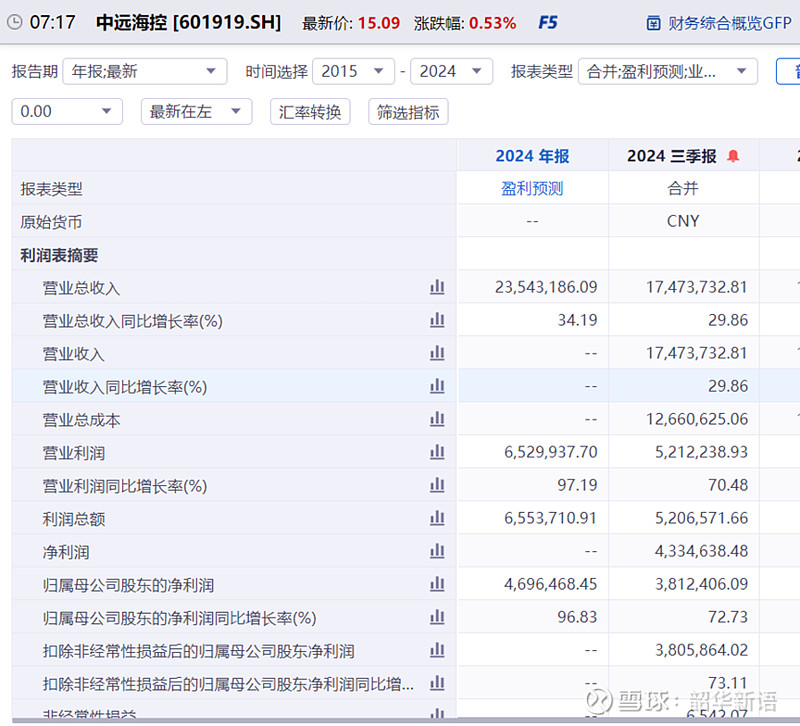The image size is (800, 726).
Task: Select the 2024 年报 column header
Action: 532,156
